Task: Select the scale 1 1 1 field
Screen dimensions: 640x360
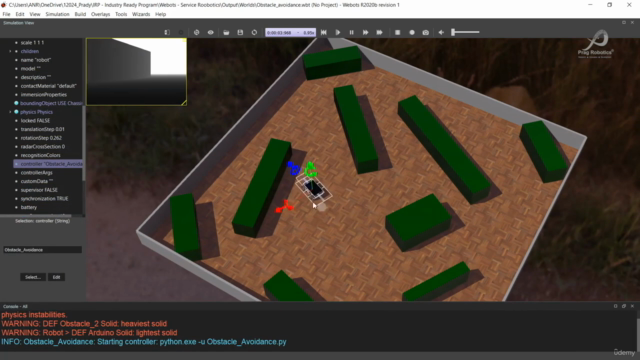Action: click(32, 42)
